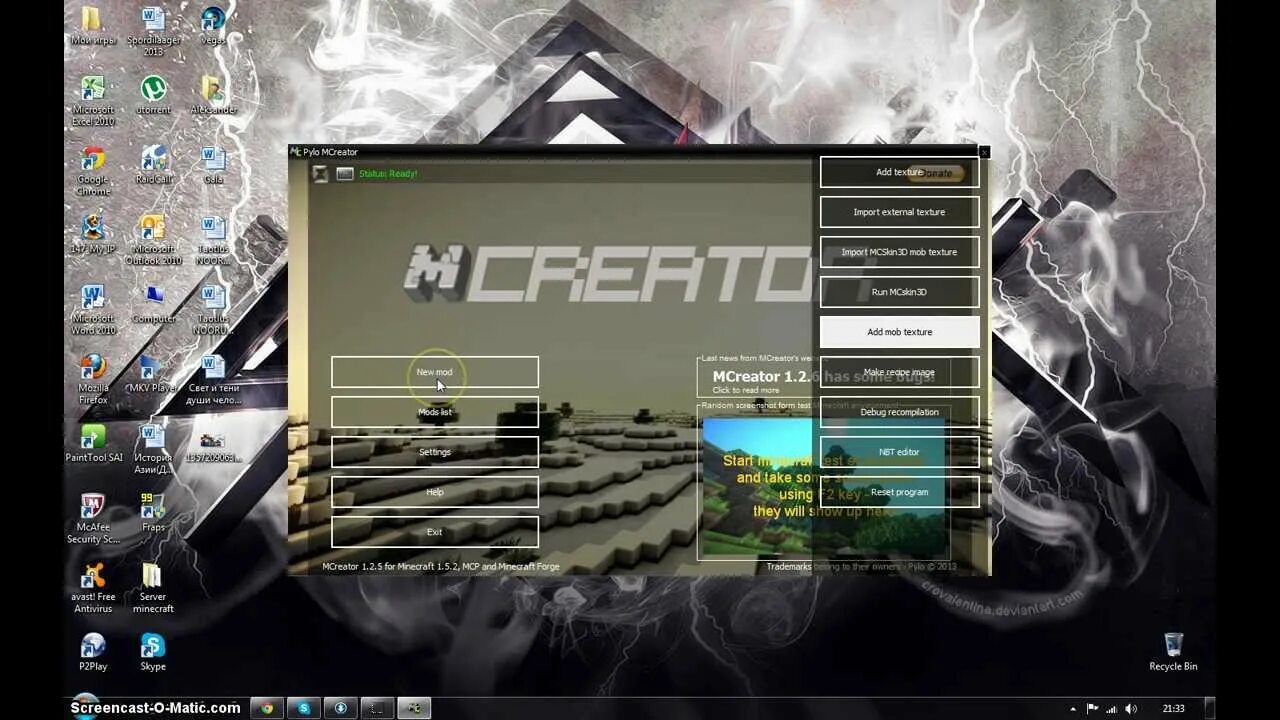
Task: Choose Make recipe image
Action: [x=899, y=372]
